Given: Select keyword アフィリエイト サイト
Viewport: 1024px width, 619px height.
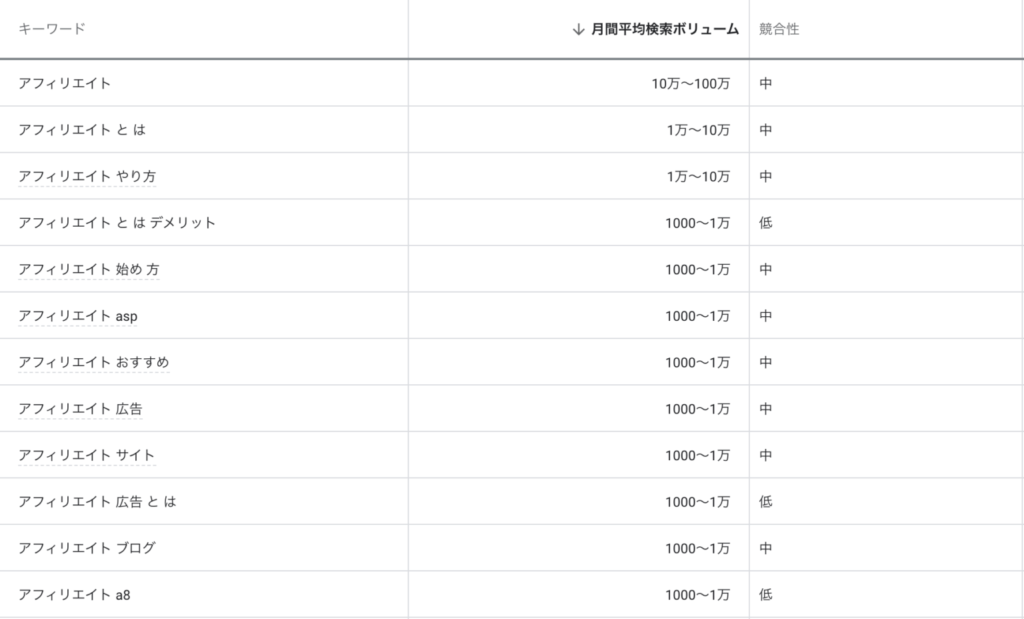Looking at the screenshot, I should coord(87,455).
